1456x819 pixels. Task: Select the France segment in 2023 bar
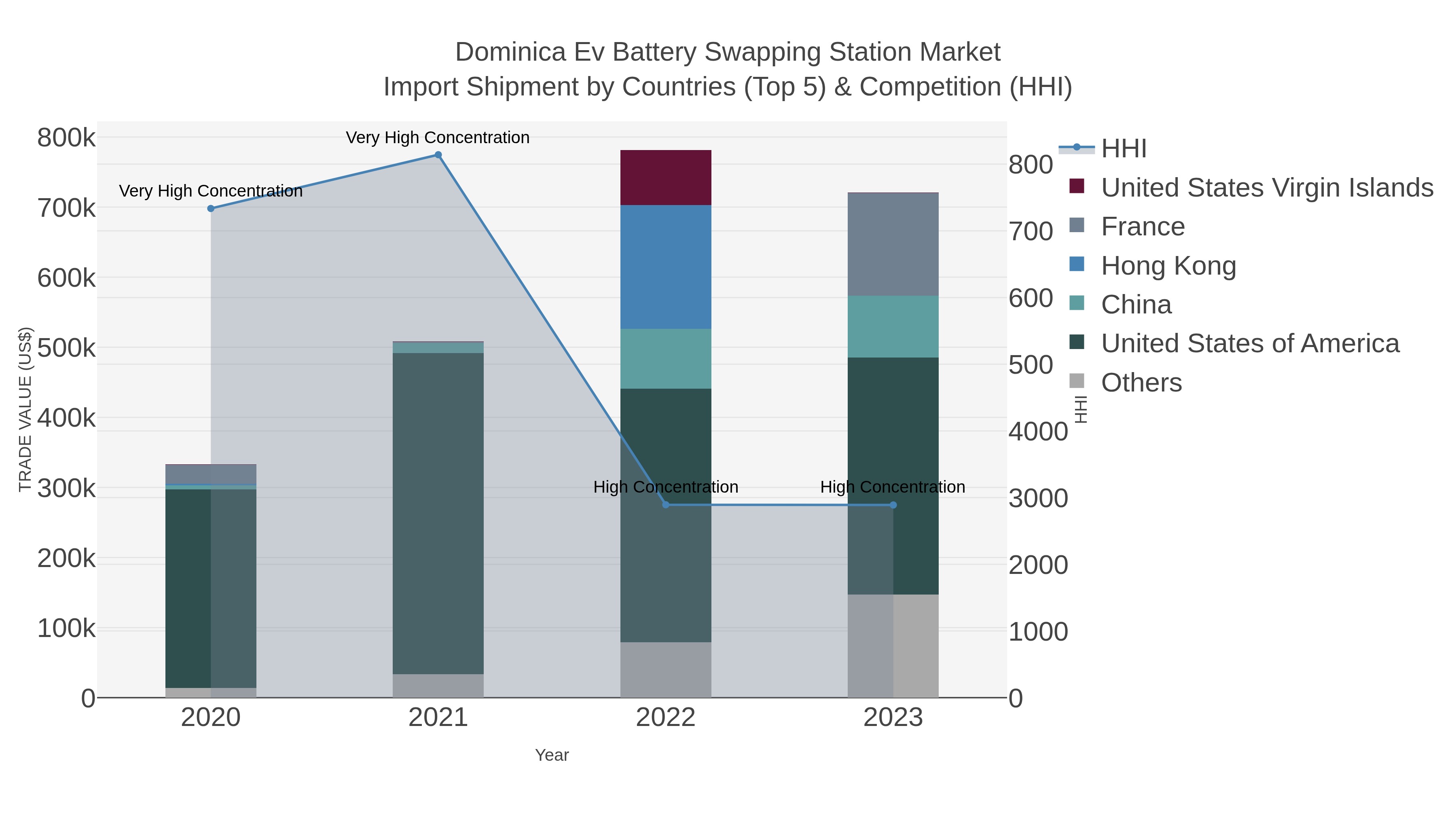pos(893,244)
